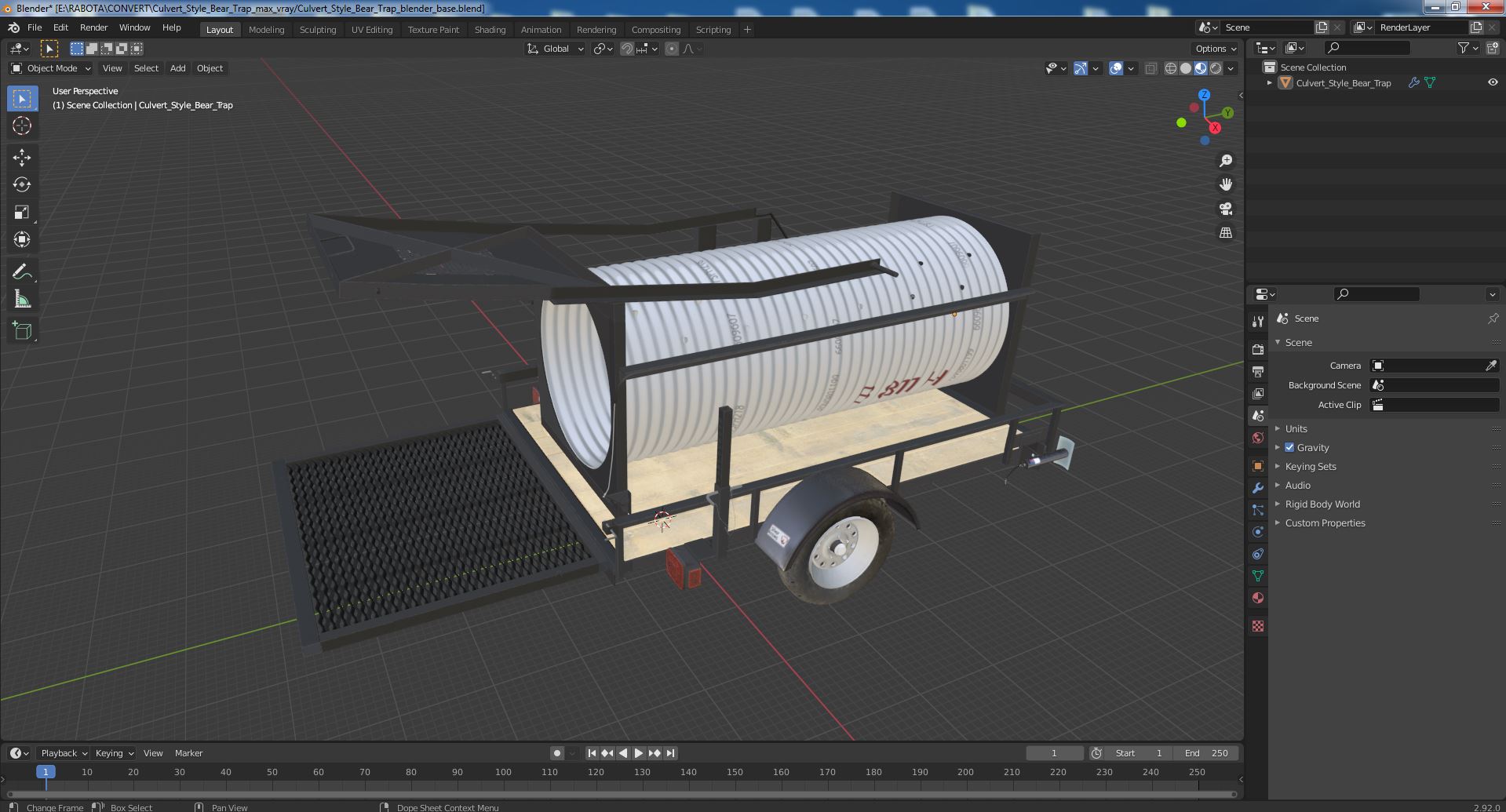Viewport: 1506px width, 812px height.
Task: Click the End frame field
Action: pyautogui.click(x=1206, y=753)
